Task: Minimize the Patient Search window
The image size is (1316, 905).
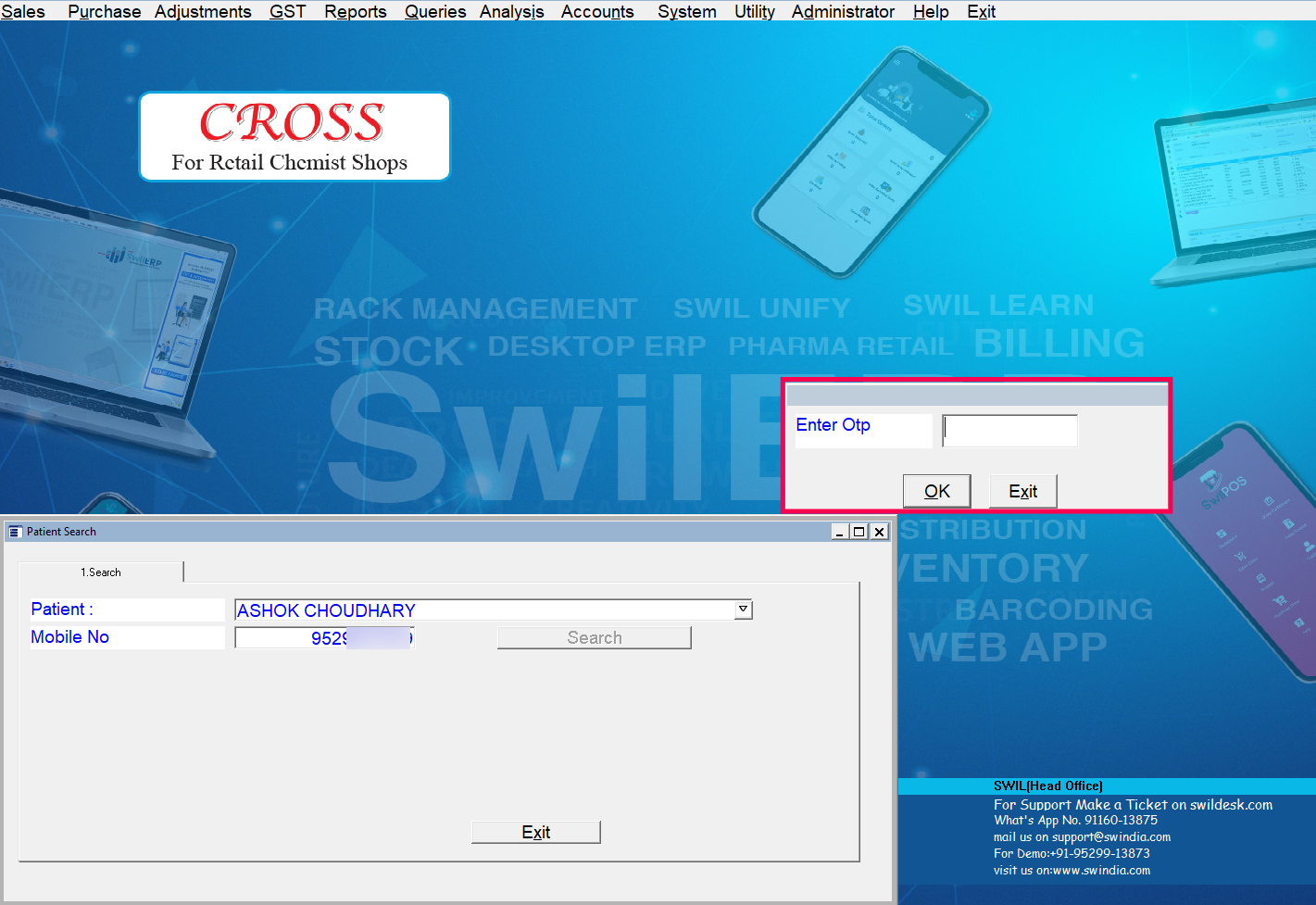Action: coord(840,532)
